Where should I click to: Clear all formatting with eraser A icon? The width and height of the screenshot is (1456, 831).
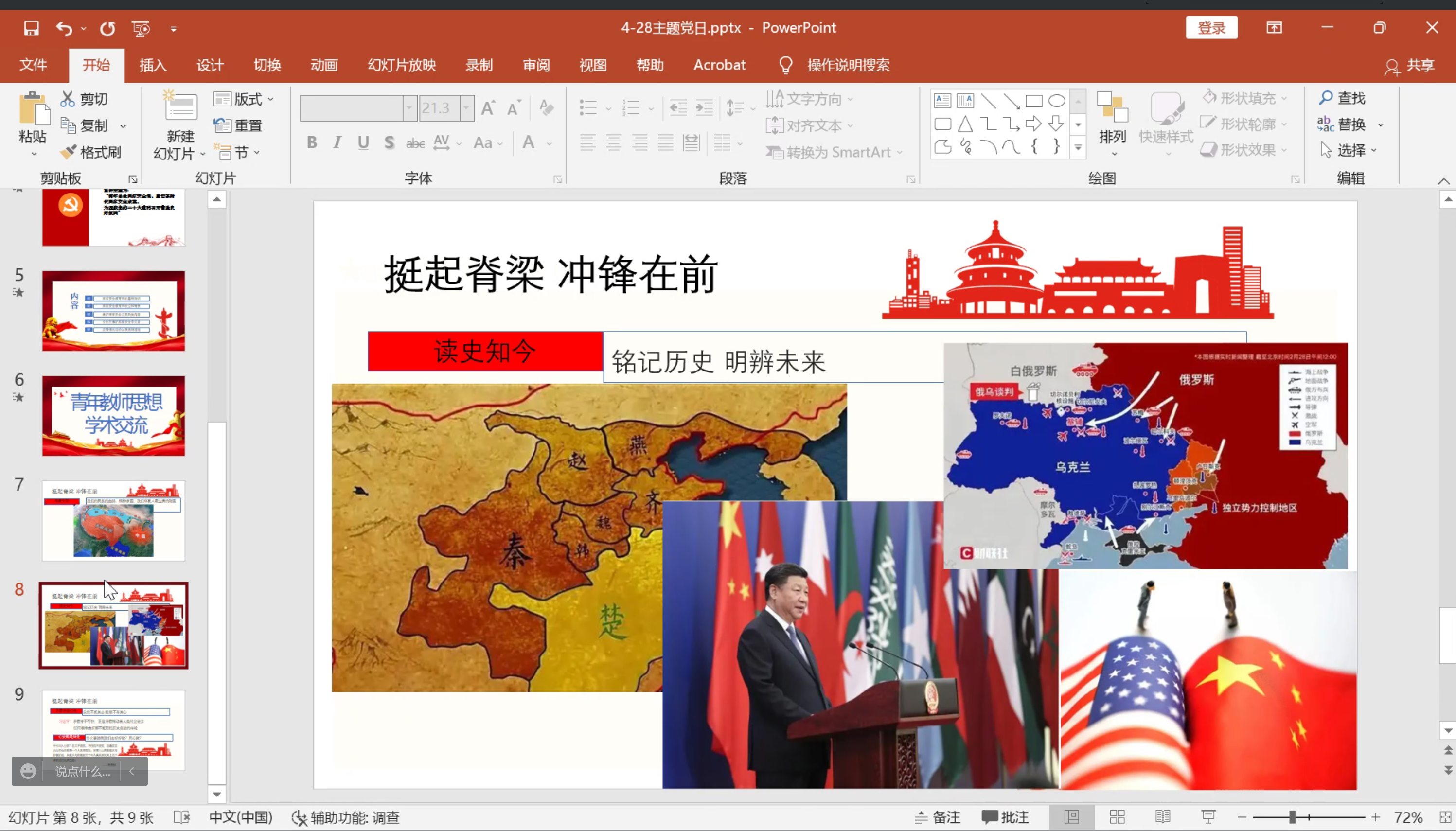[546, 108]
